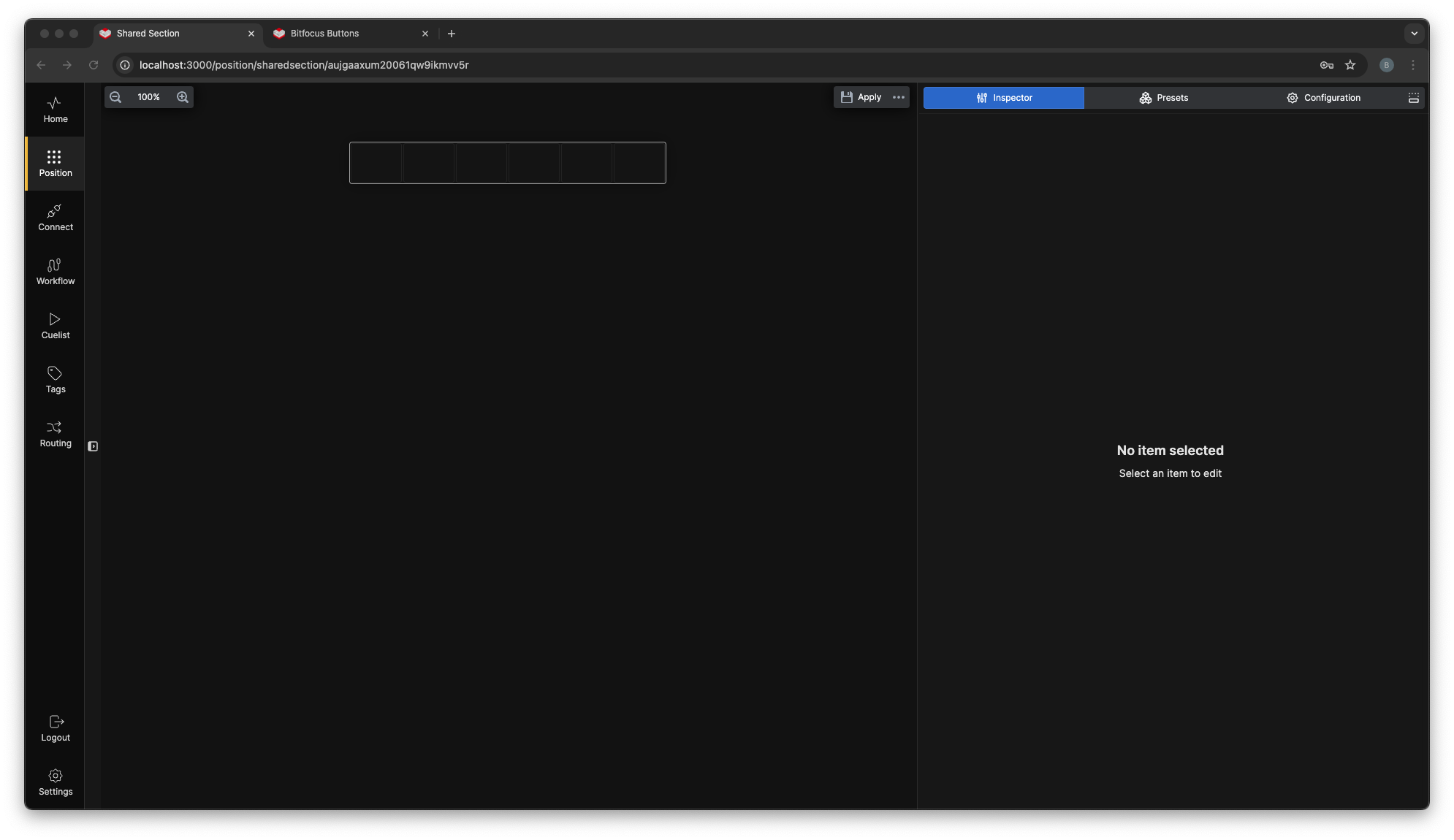The image size is (1454, 840).
Task: Close the Shared Section browser tab
Action: pyautogui.click(x=251, y=34)
